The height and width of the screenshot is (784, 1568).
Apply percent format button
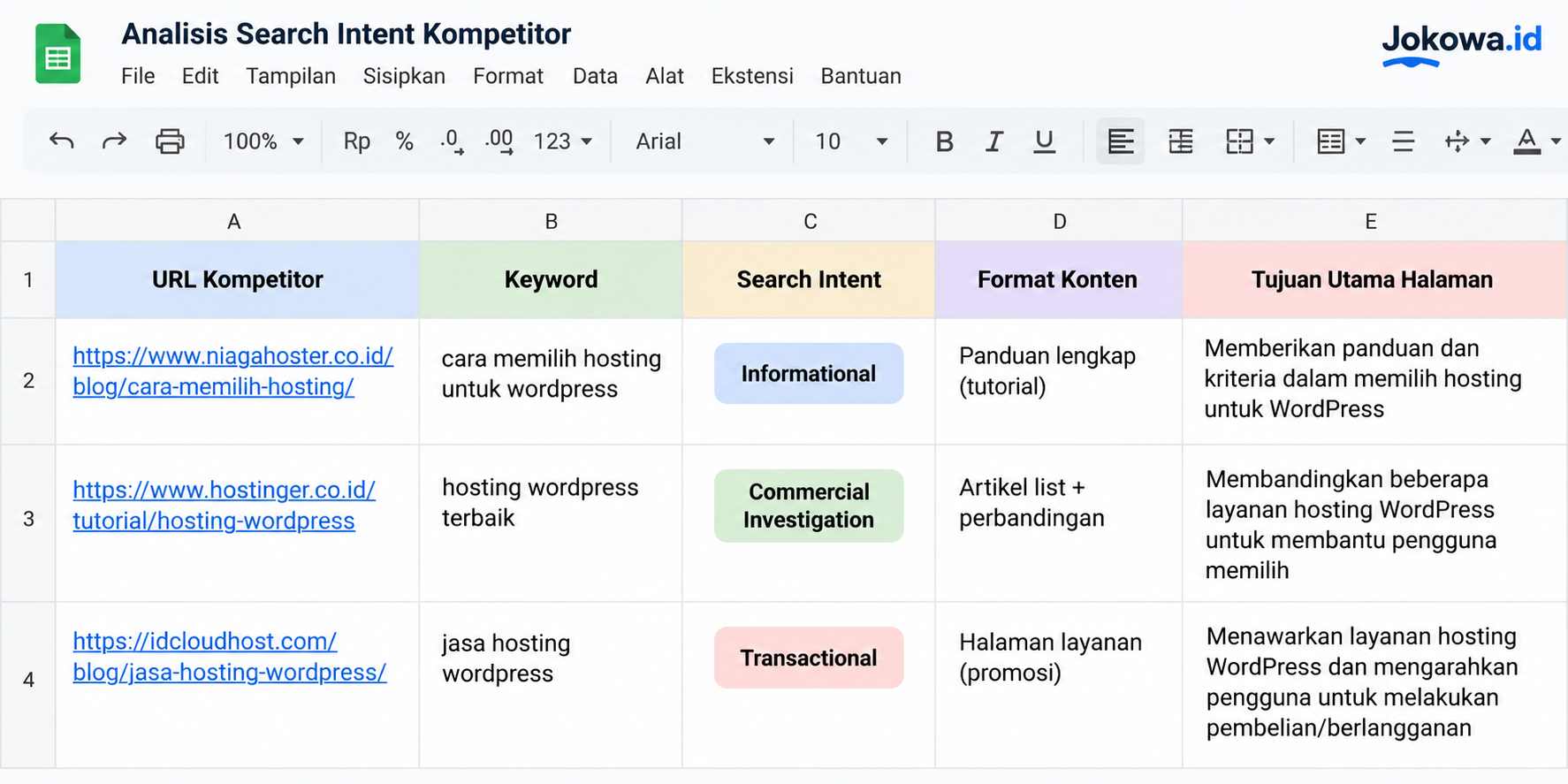click(405, 141)
